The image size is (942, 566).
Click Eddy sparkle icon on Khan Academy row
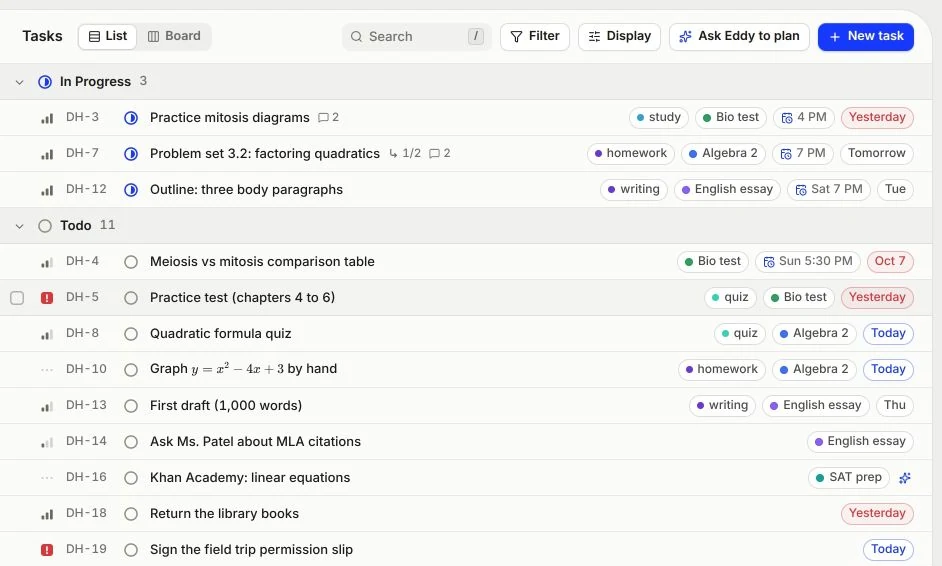click(x=905, y=478)
